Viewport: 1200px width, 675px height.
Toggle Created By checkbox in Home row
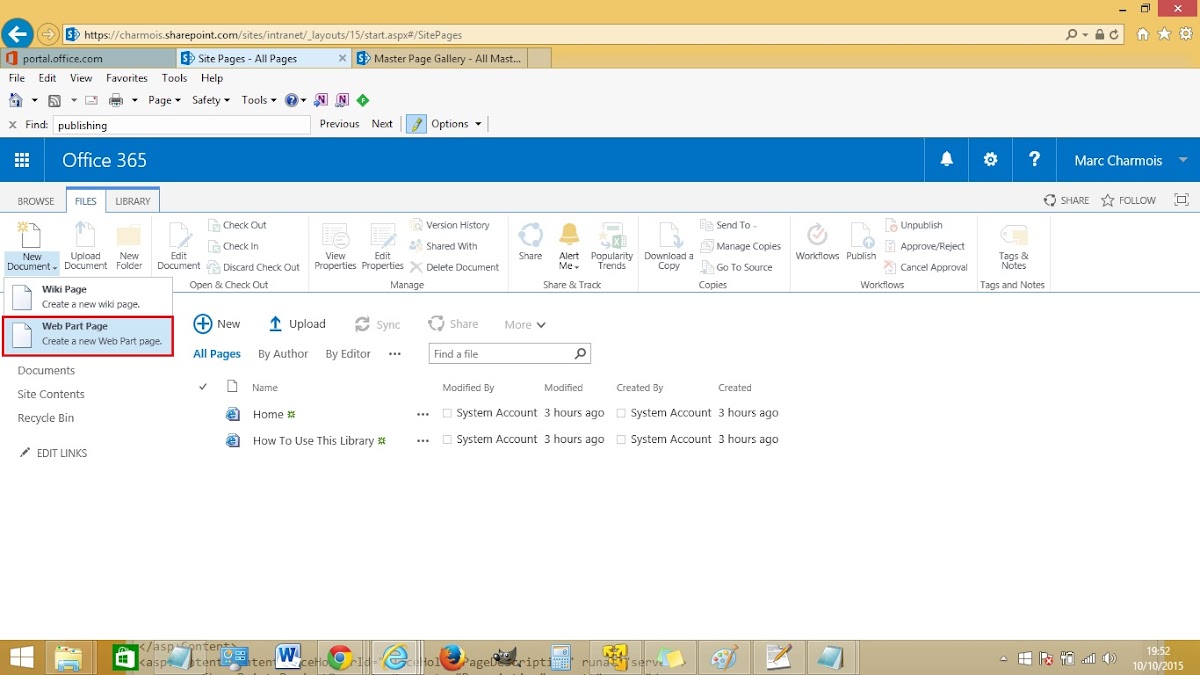coord(622,413)
